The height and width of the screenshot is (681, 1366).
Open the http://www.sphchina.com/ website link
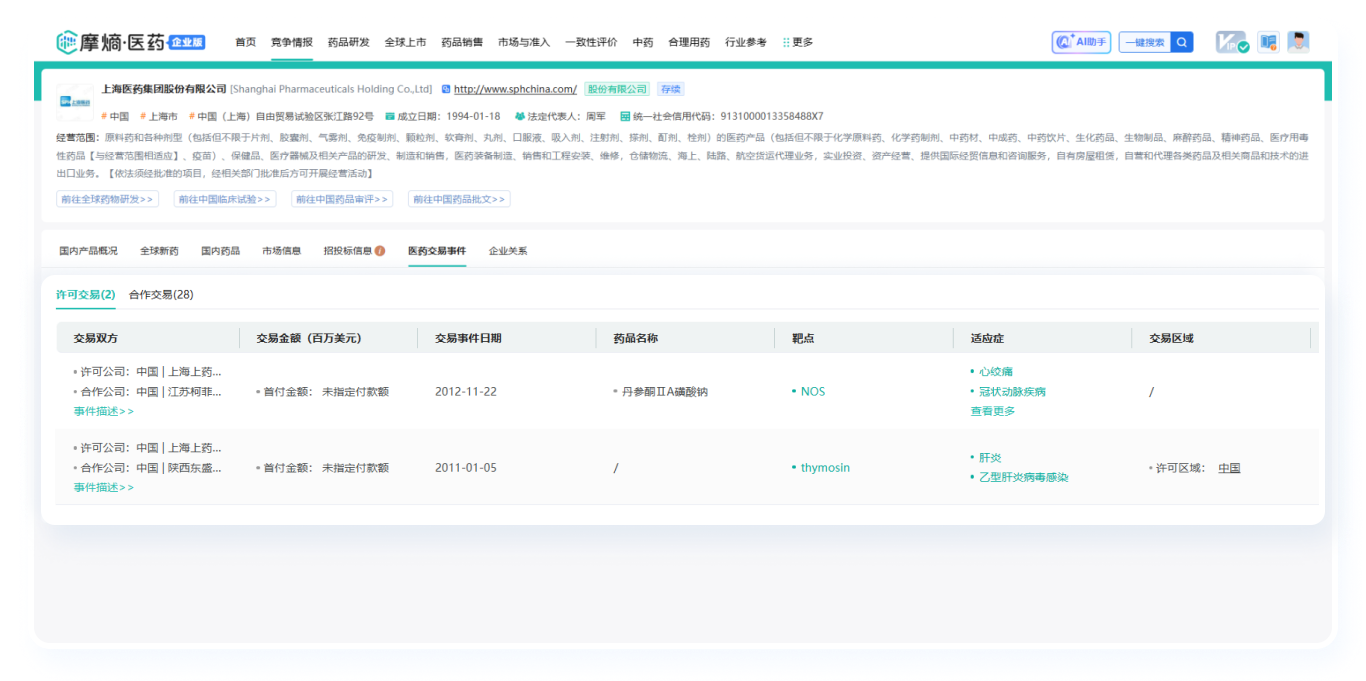[515, 89]
